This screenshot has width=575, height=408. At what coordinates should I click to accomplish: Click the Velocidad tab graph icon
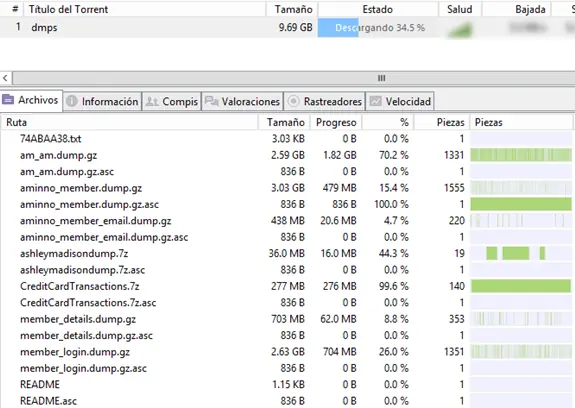(375, 101)
